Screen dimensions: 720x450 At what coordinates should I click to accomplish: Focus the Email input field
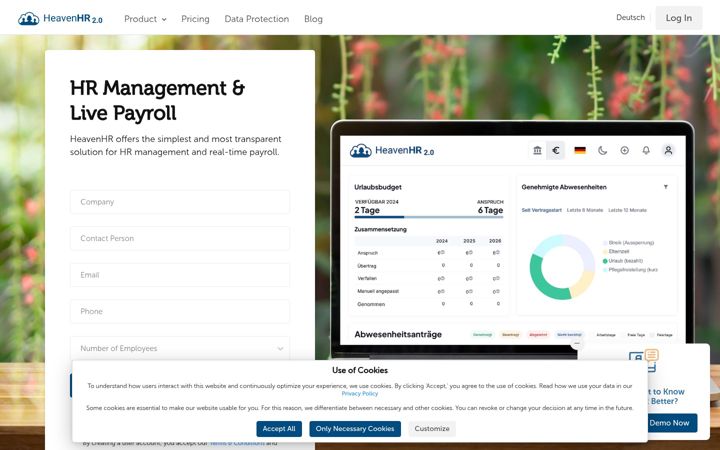coord(180,275)
